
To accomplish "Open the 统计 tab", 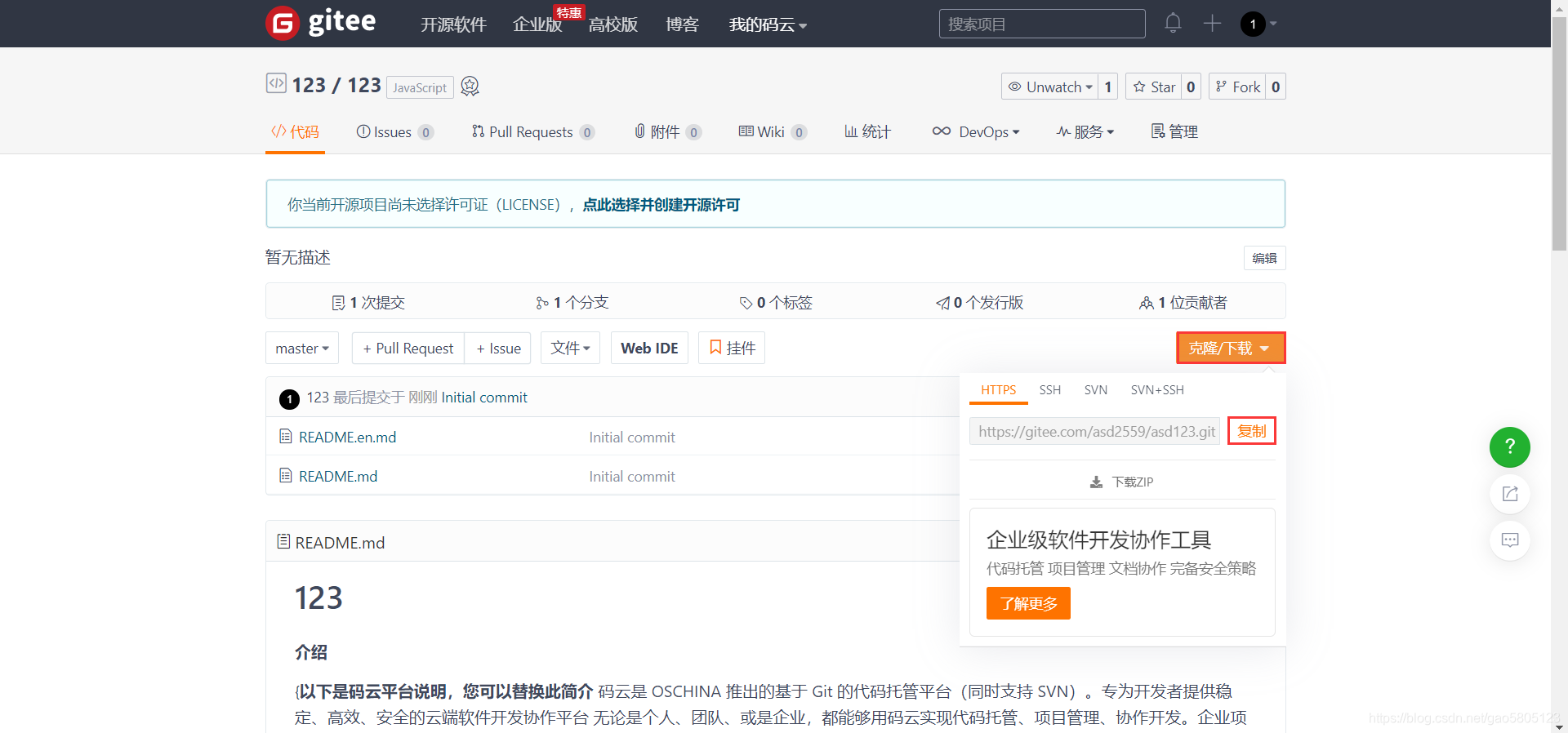I will pyautogui.click(x=867, y=131).
